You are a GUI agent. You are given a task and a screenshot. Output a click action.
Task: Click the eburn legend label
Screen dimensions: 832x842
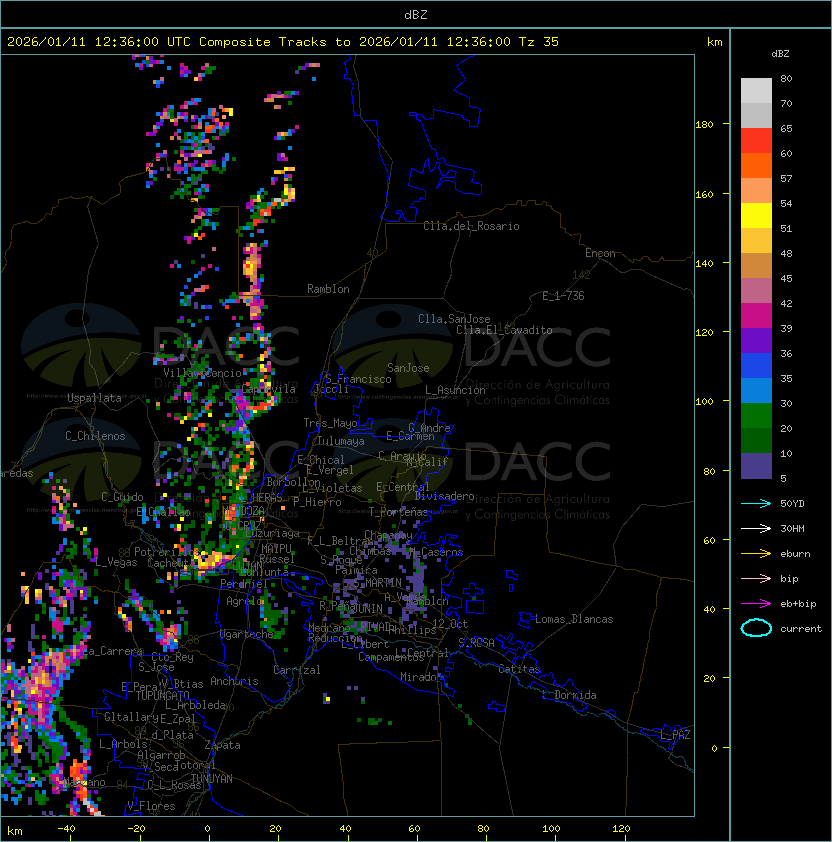(795, 554)
